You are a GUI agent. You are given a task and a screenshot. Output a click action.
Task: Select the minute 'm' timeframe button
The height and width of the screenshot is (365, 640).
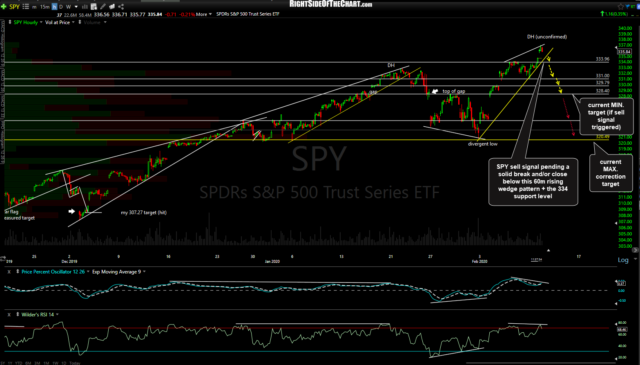point(34,7)
